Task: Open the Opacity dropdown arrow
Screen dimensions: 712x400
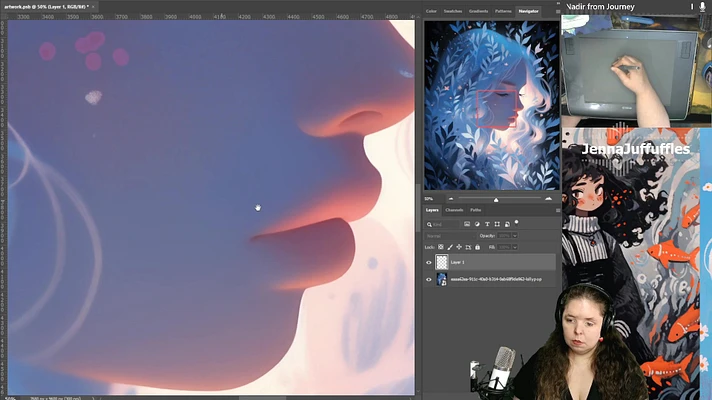Action: (514, 236)
